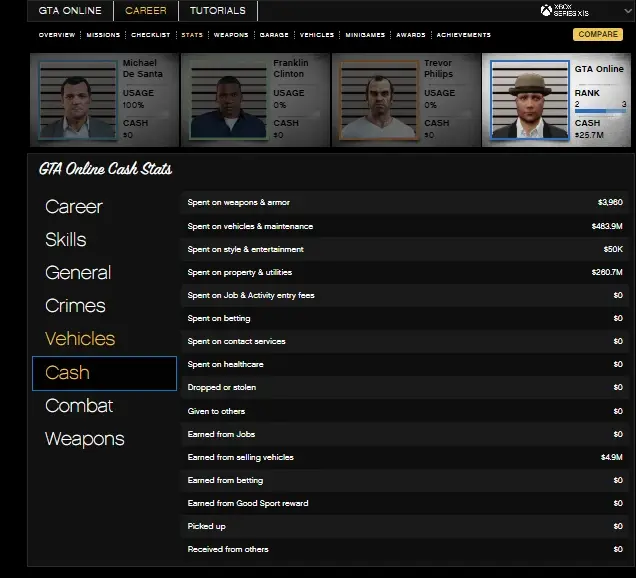Screen dimensions: 636x578
Task: Click the 'GTA Online Cash Stats' heading
Action: [105, 169]
